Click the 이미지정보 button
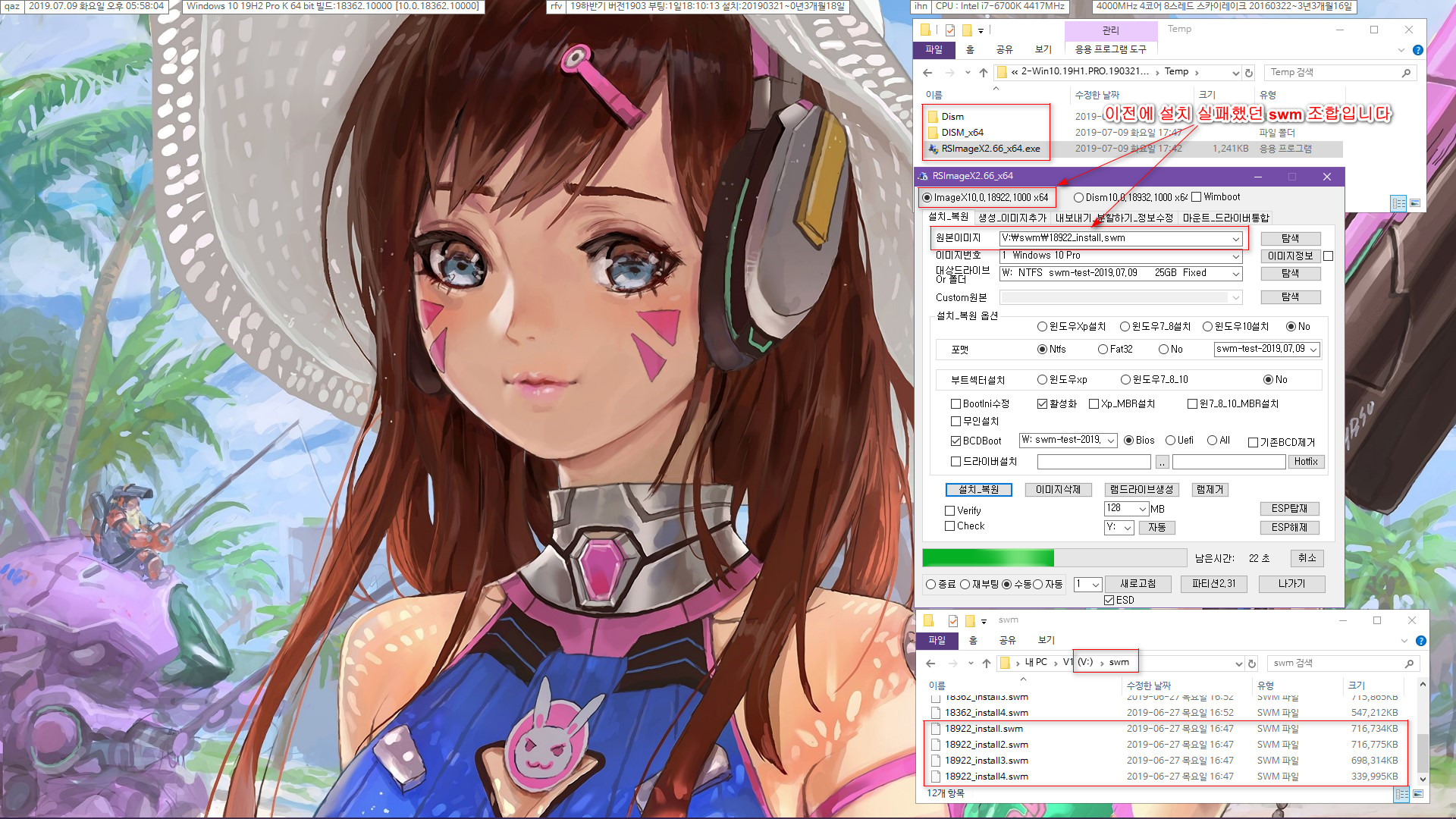The height and width of the screenshot is (819, 1456). point(1291,256)
